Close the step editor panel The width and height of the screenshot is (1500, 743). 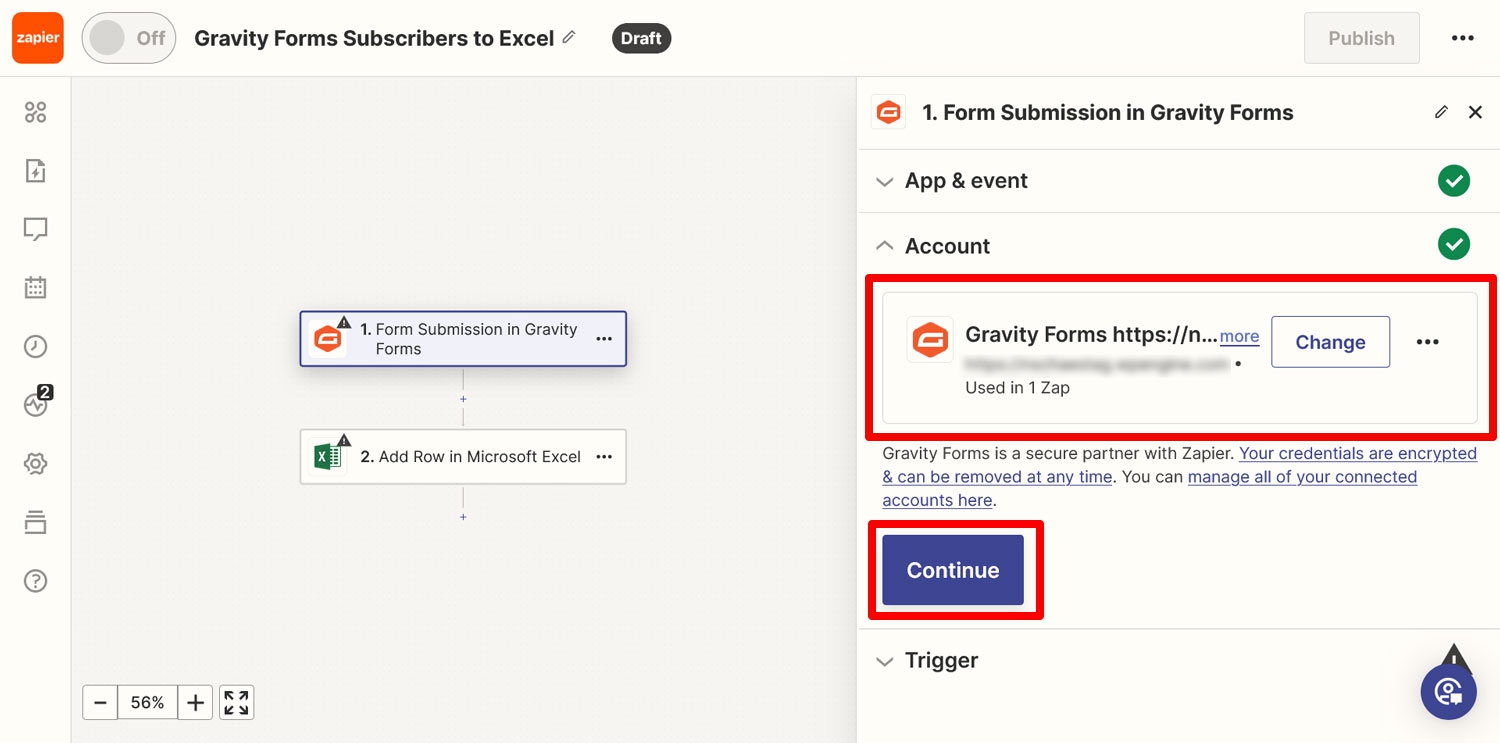(x=1475, y=112)
